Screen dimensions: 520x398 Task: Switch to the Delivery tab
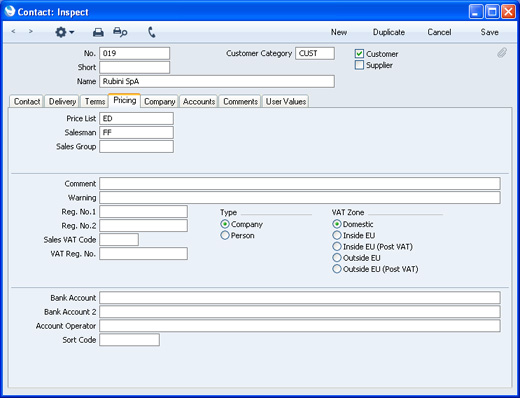pos(62,101)
